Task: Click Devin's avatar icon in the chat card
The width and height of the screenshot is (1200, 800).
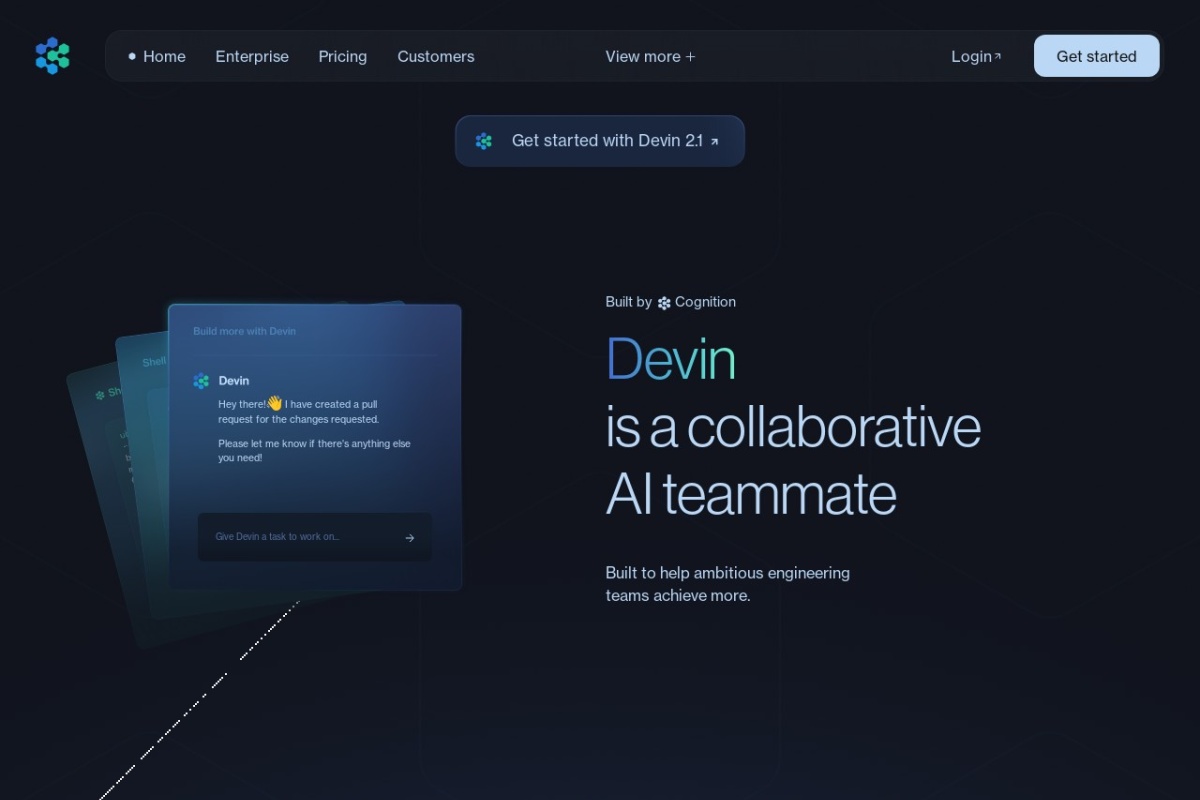Action: pos(201,381)
